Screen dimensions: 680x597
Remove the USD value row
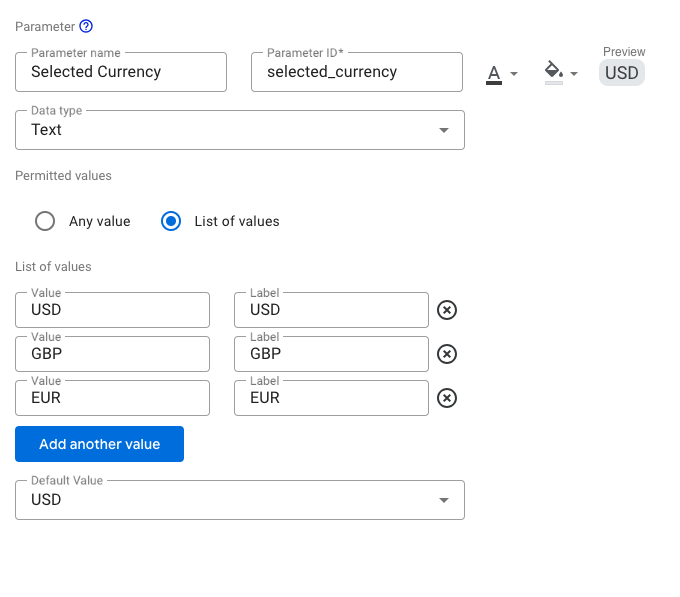[448, 310]
